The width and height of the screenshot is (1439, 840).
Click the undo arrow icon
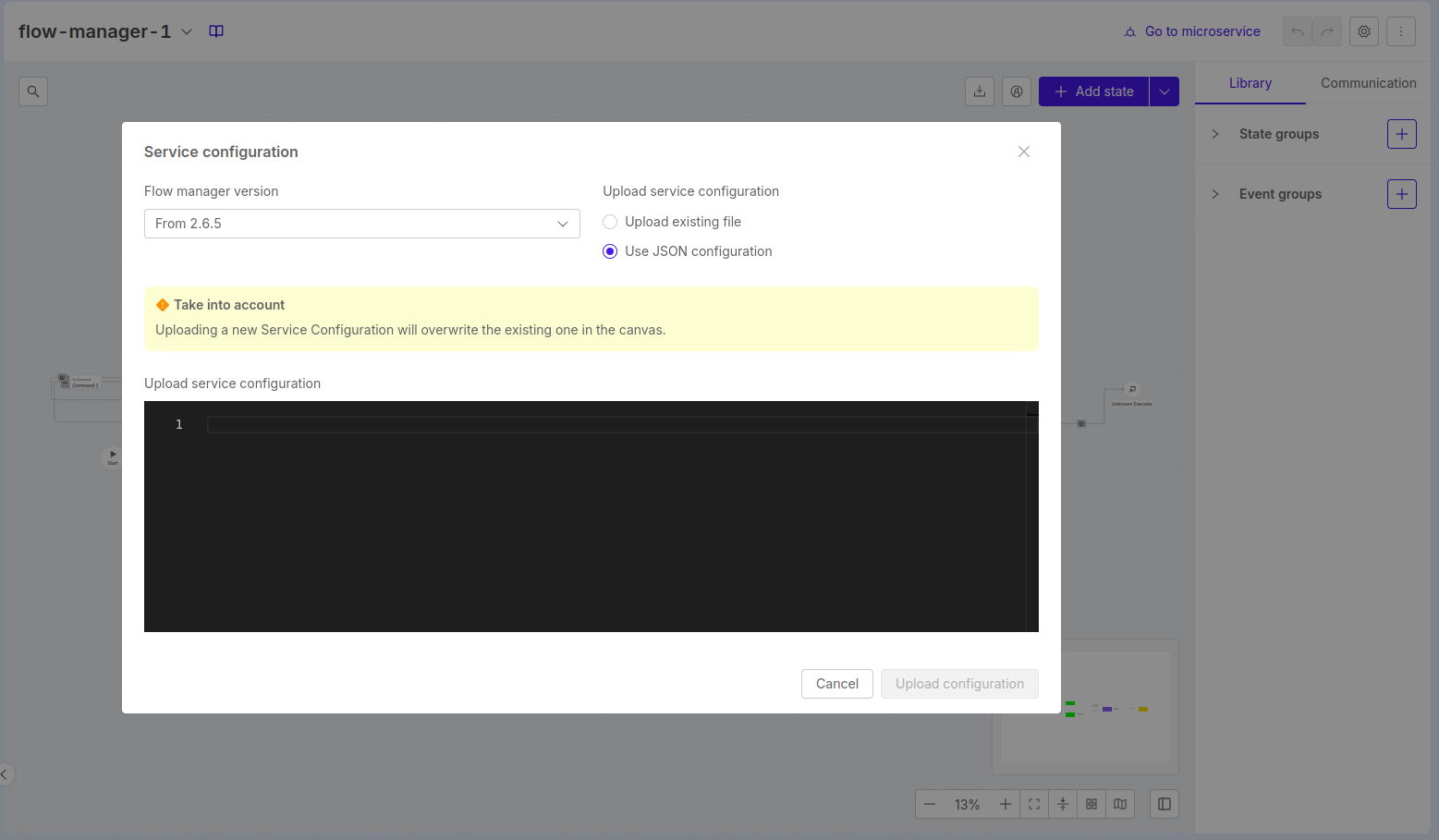pyautogui.click(x=1298, y=31)
